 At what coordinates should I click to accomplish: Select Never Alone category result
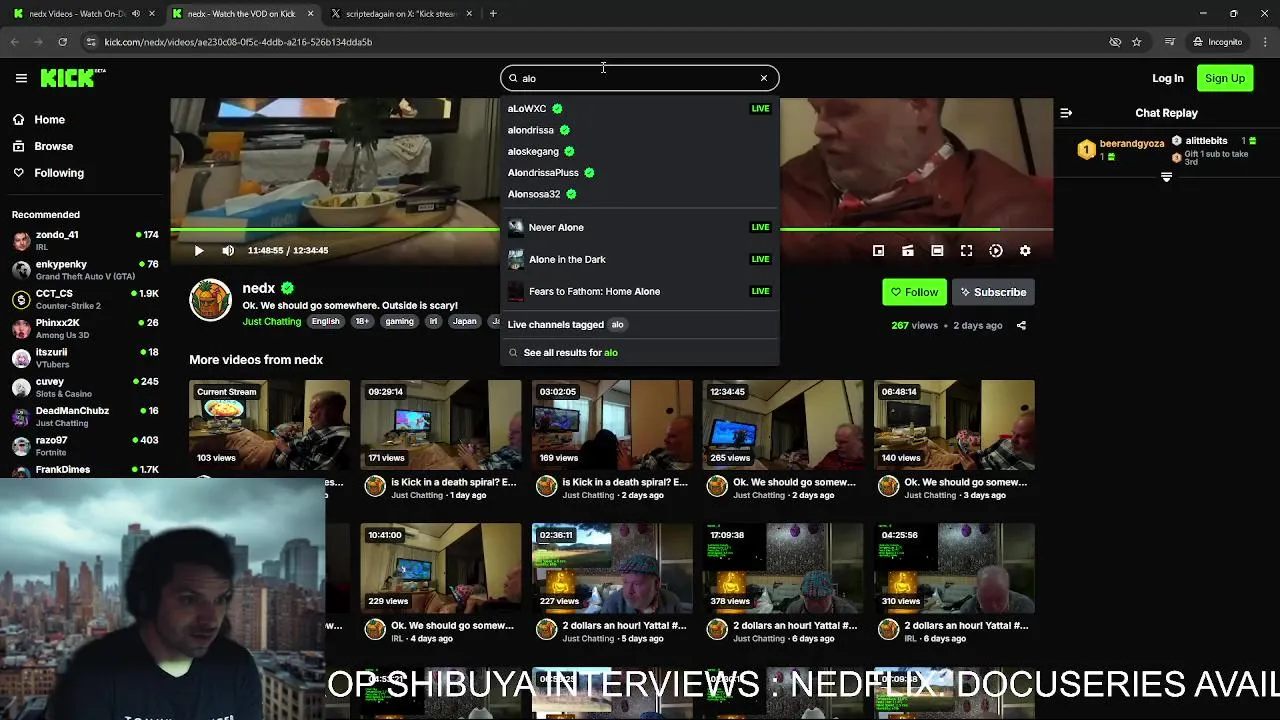click(639, 227)
